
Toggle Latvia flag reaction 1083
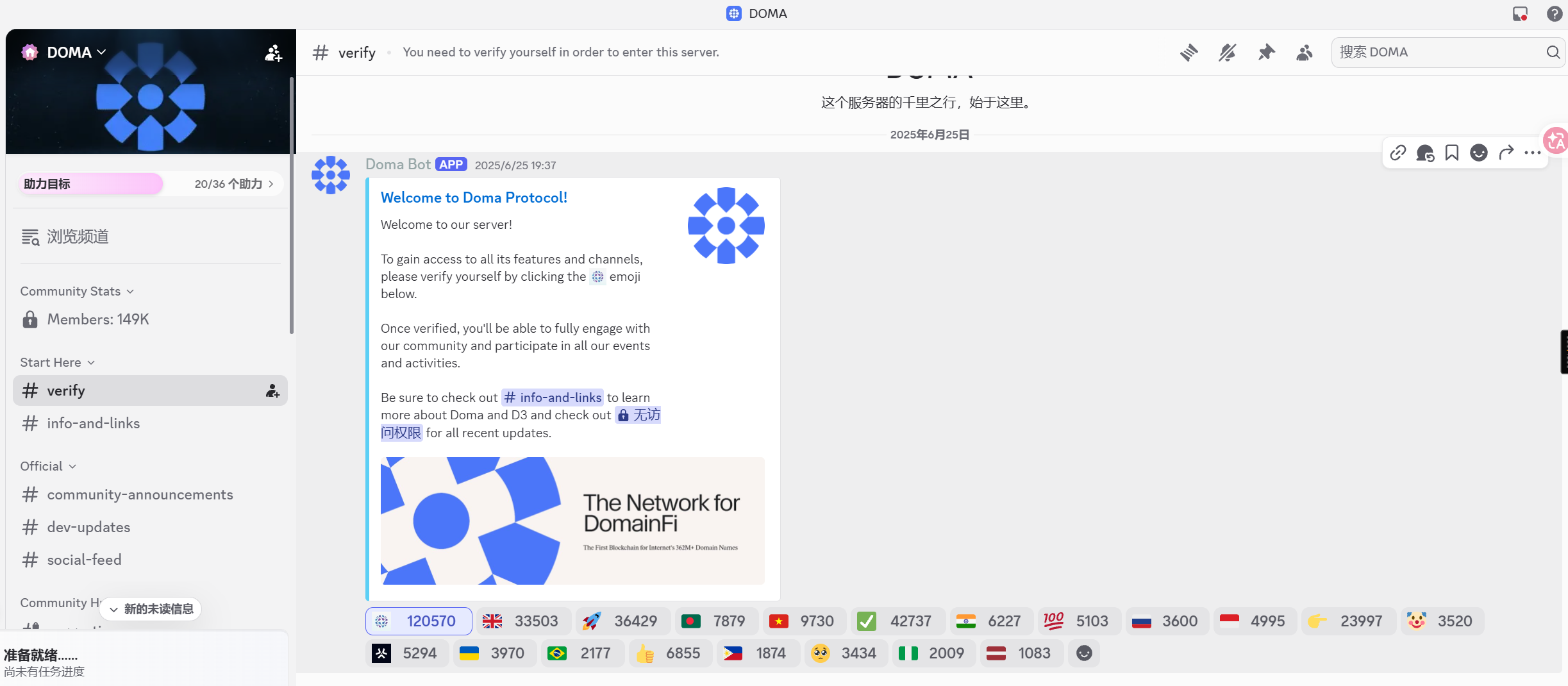pos(1022,653)
